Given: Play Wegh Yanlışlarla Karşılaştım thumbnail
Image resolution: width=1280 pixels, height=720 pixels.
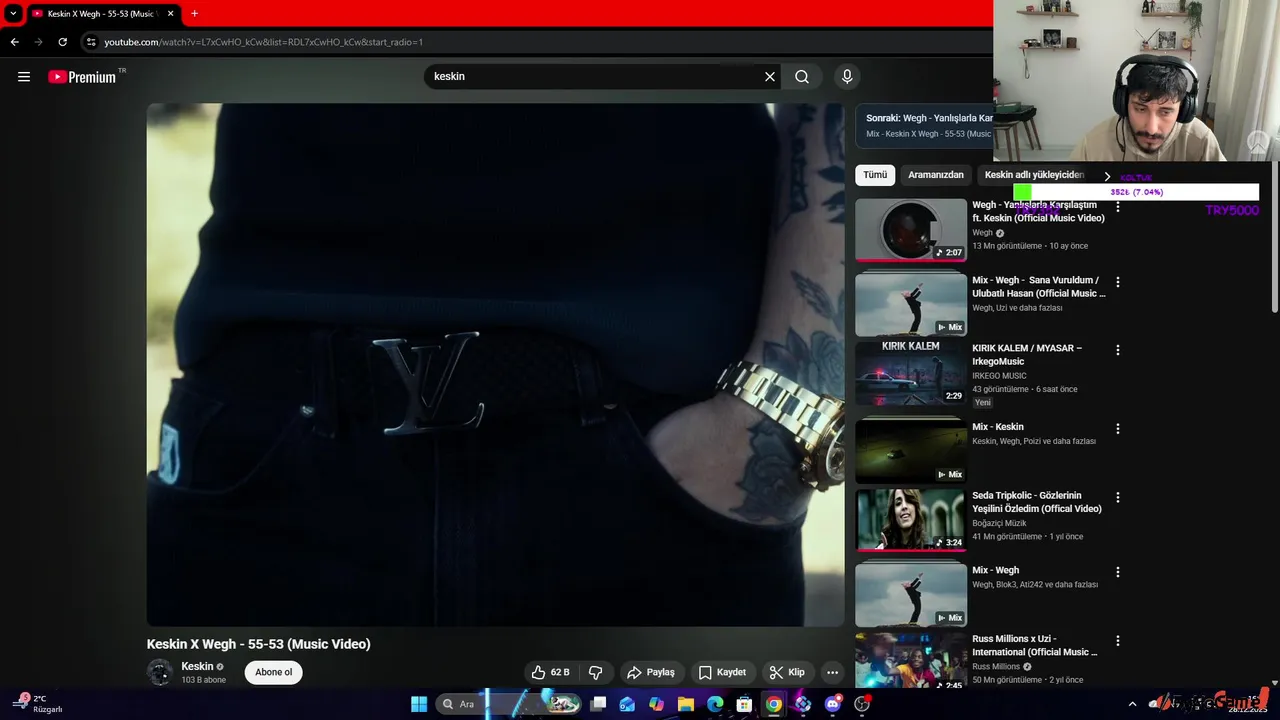Looking at the screenshot, I should pyautogui.click(x=911, y=230).
